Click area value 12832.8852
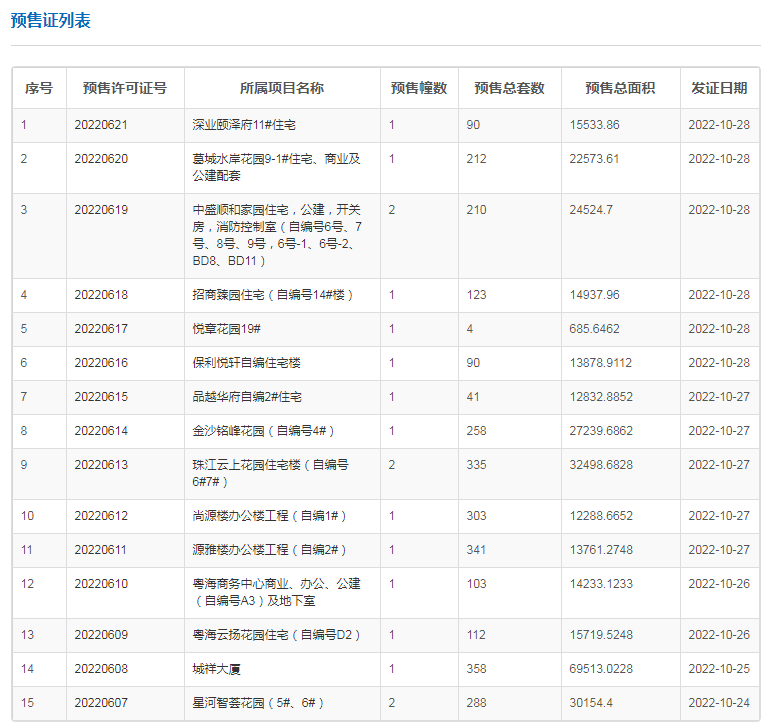This screenshot has width=769, height=728. pos(601,397)
